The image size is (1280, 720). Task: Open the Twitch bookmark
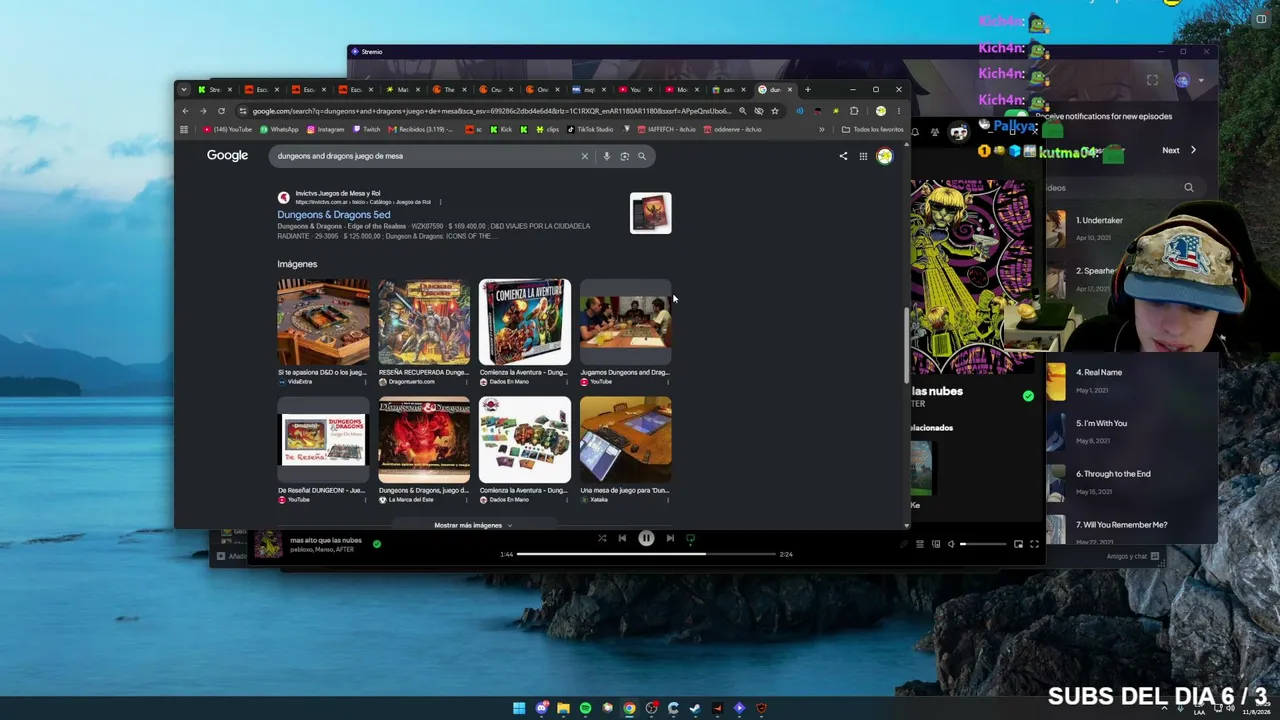(x=365, y=129)
